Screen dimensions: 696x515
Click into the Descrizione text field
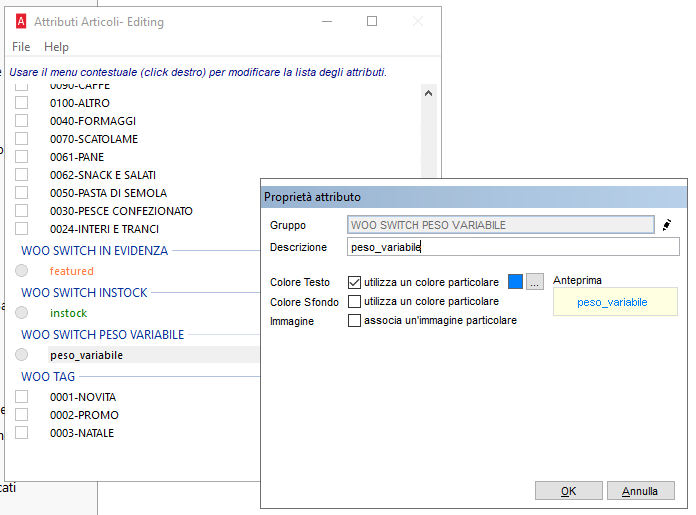click(x=513, y=247)
